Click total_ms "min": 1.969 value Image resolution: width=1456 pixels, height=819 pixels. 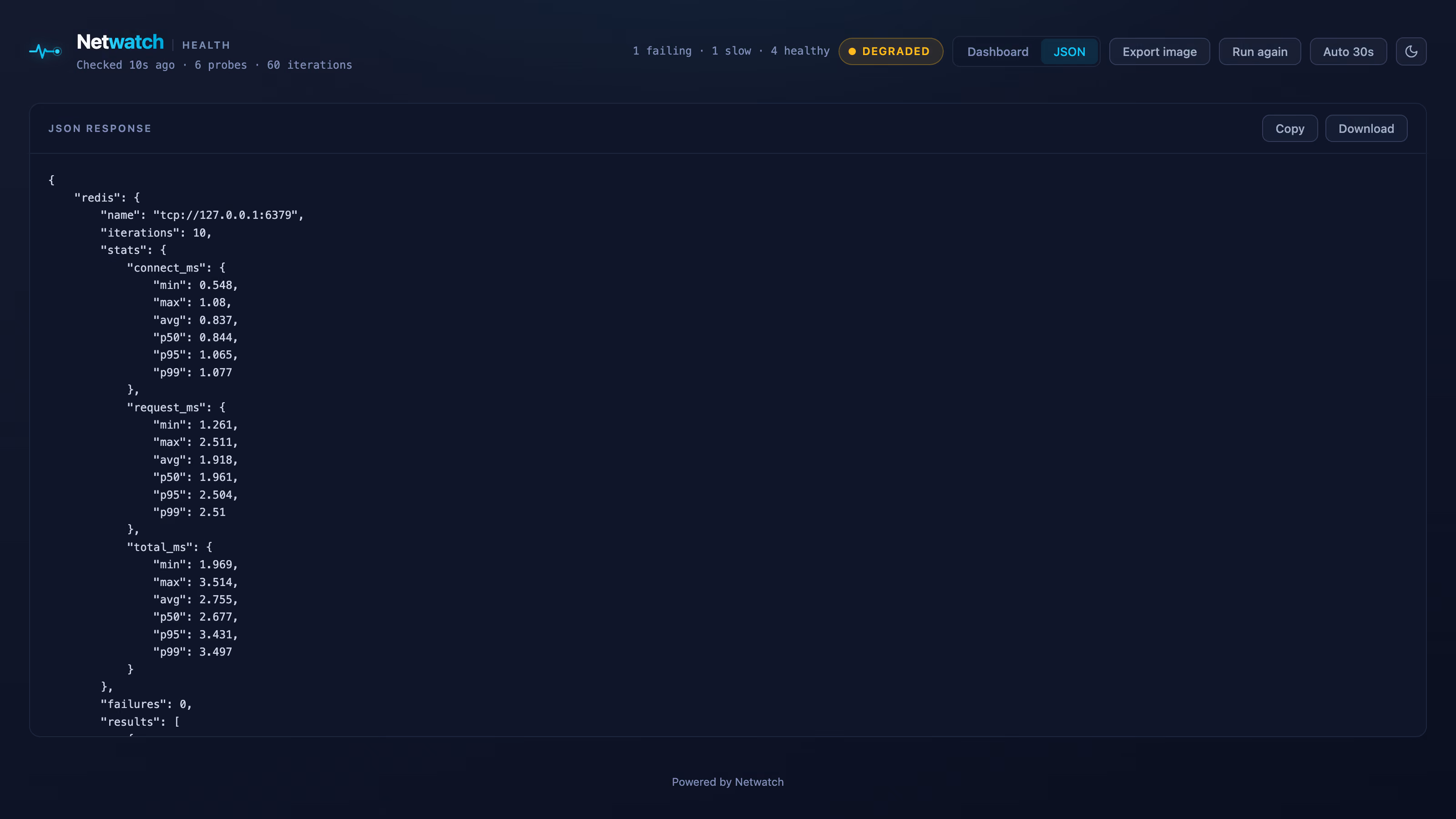[195, 564]
